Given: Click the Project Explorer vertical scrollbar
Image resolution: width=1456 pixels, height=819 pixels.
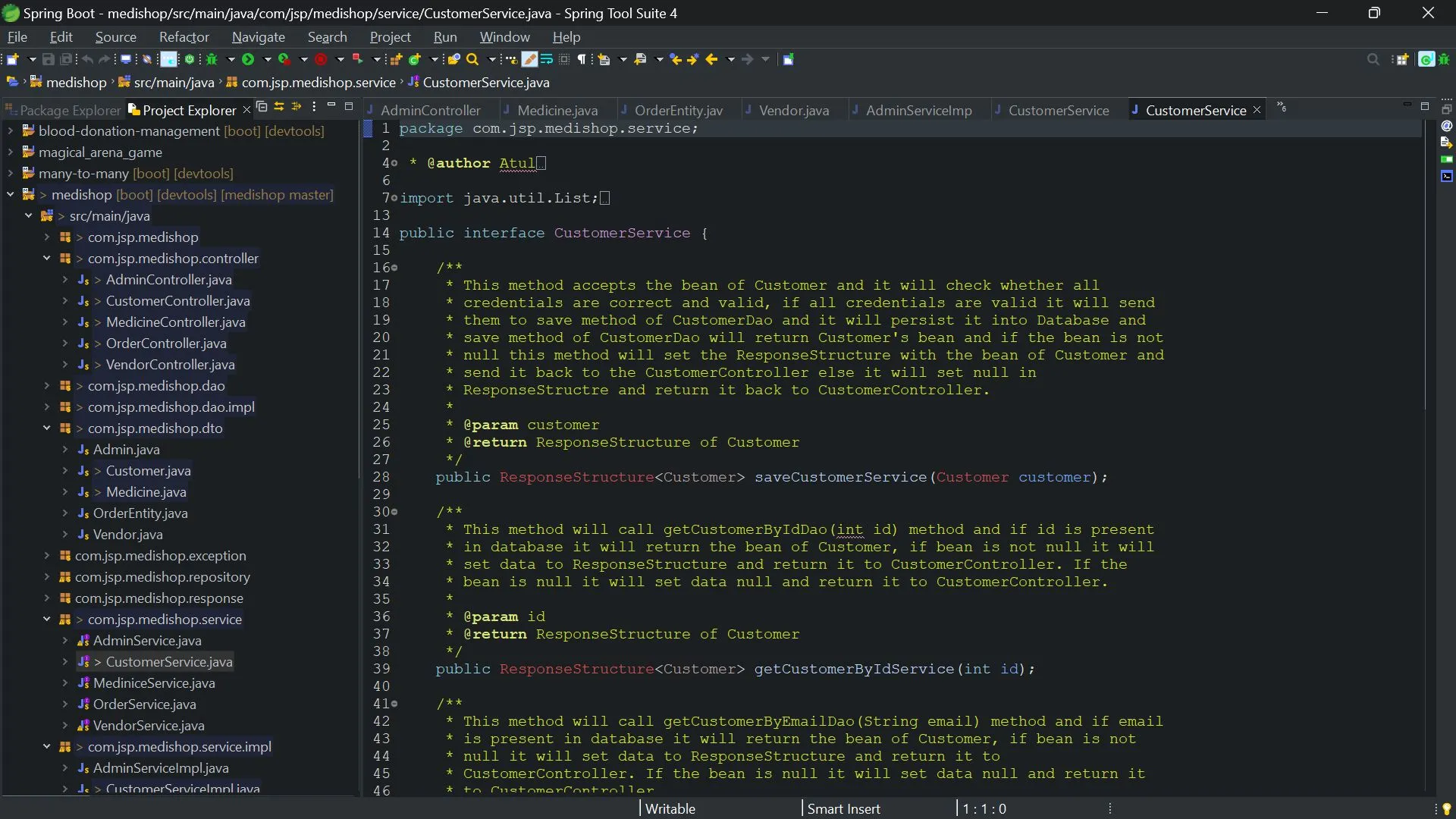Looking at the screenshot, I should point(359,300).
